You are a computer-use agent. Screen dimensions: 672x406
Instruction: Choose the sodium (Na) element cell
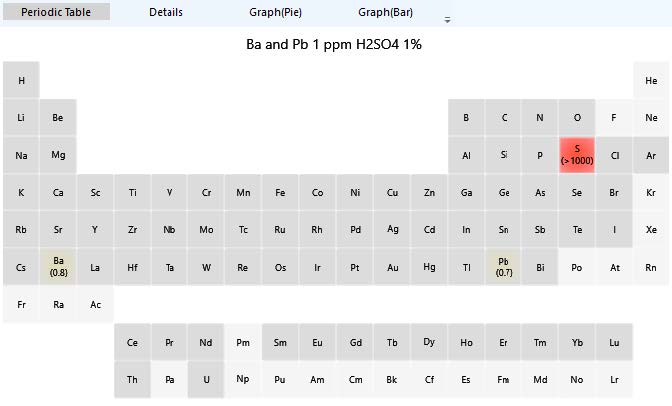click(21, 155)
